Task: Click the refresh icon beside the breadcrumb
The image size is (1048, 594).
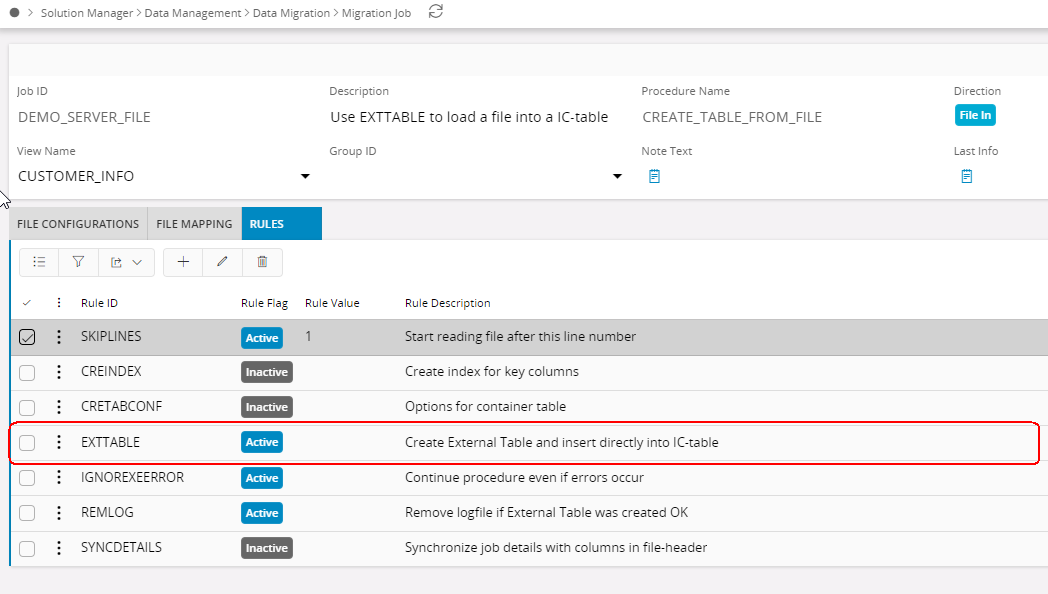Action: tap(435, 12)
